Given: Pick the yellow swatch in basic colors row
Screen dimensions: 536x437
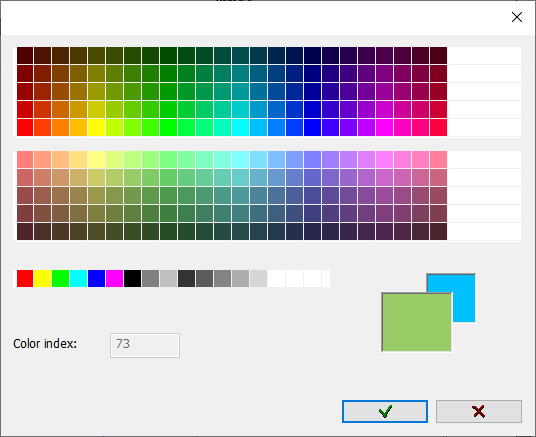Looking at the screenshot, I should pos(43,278).
